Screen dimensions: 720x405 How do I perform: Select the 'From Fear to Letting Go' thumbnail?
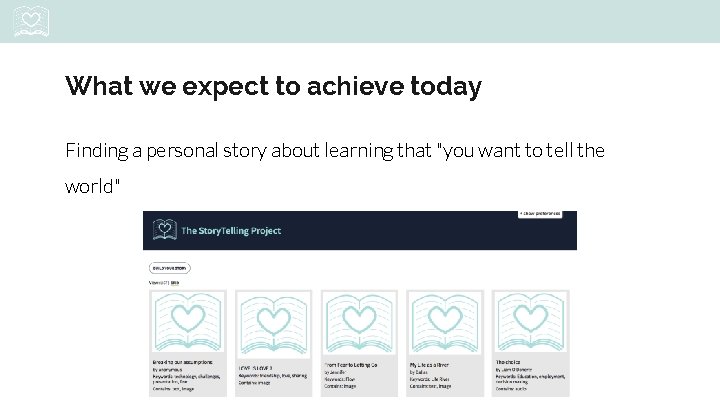(x=359, y=320)
